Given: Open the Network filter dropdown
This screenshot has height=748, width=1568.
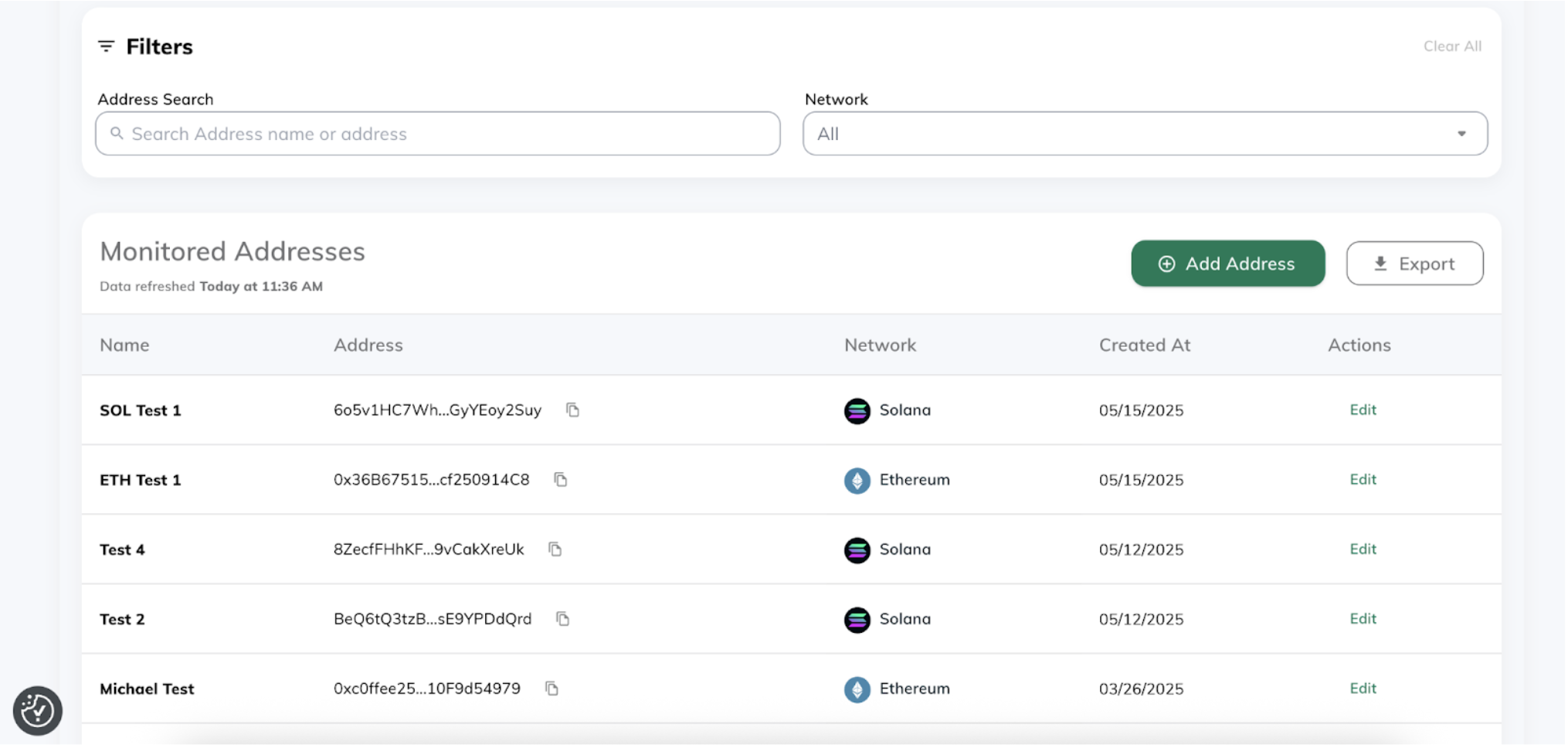Looking at the screenshot, I should pos(1145,134).
